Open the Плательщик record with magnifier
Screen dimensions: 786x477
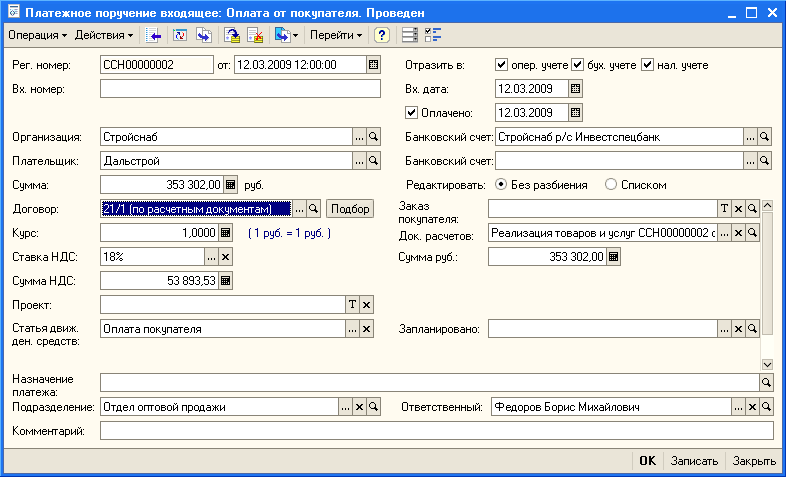tap(373, 161)
